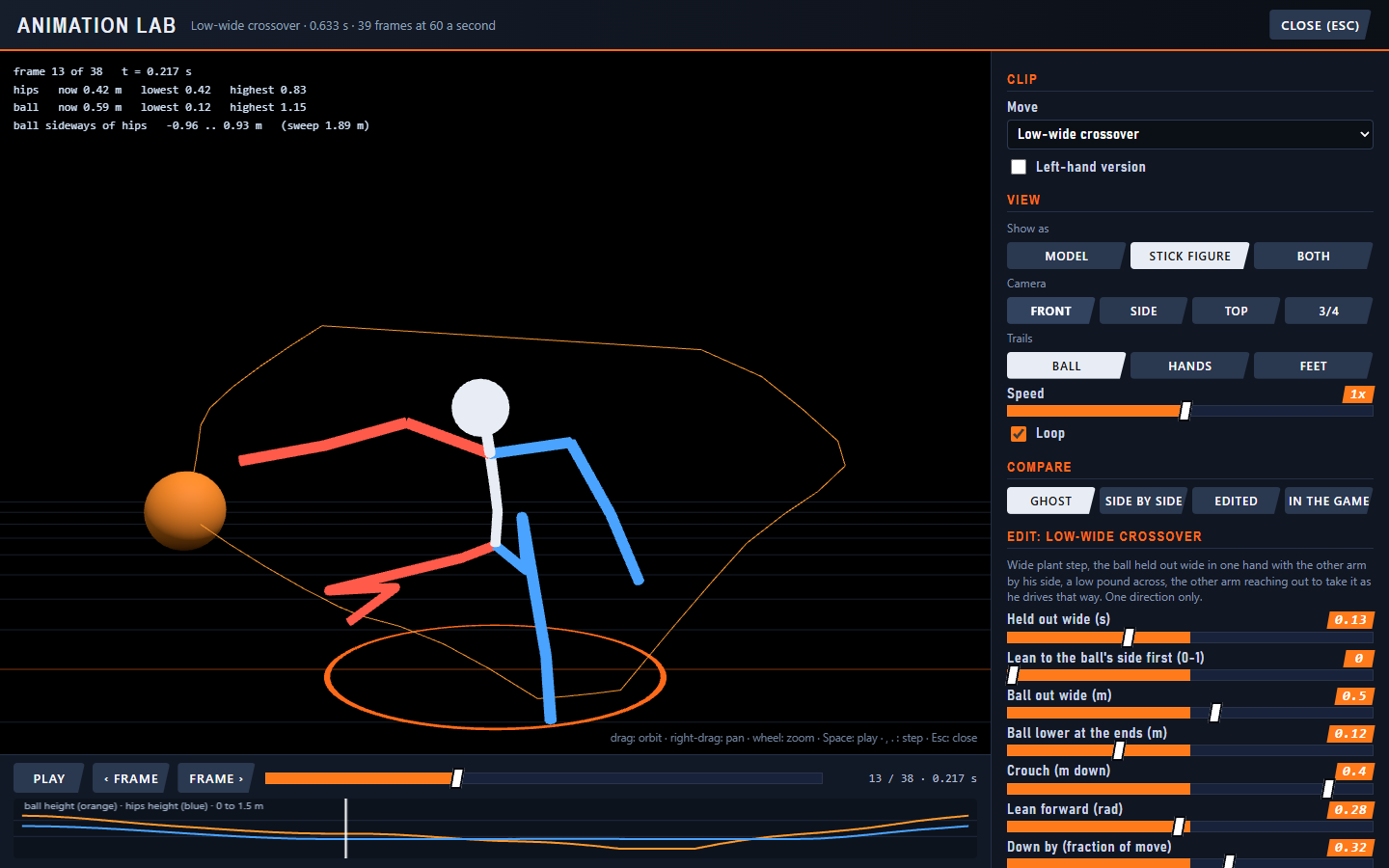
Task: Click the orange ball in the viewport
Action: point(185,510)
